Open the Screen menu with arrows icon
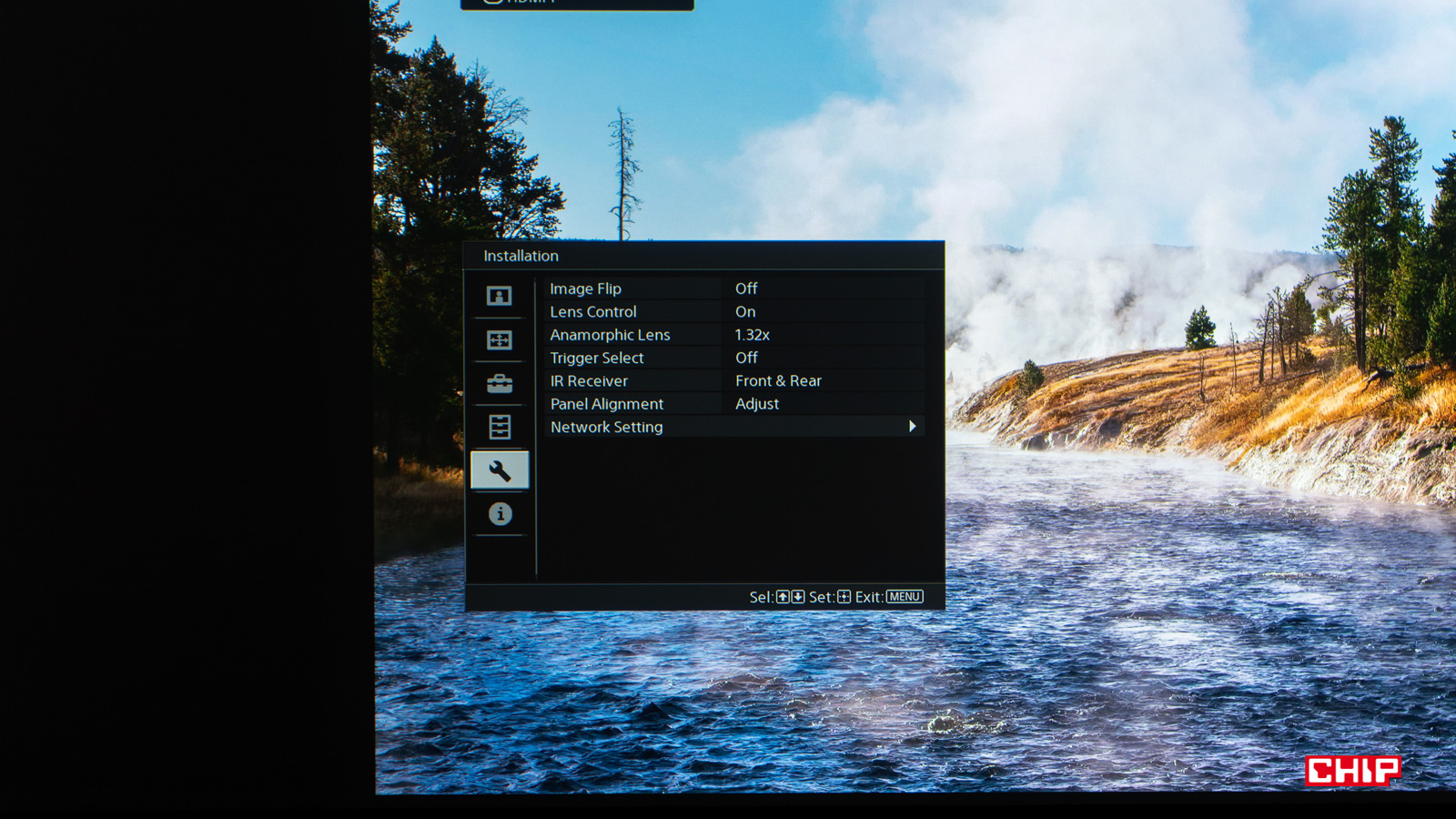The width and height of the screenshot is (1456, 819). [499, 339]
